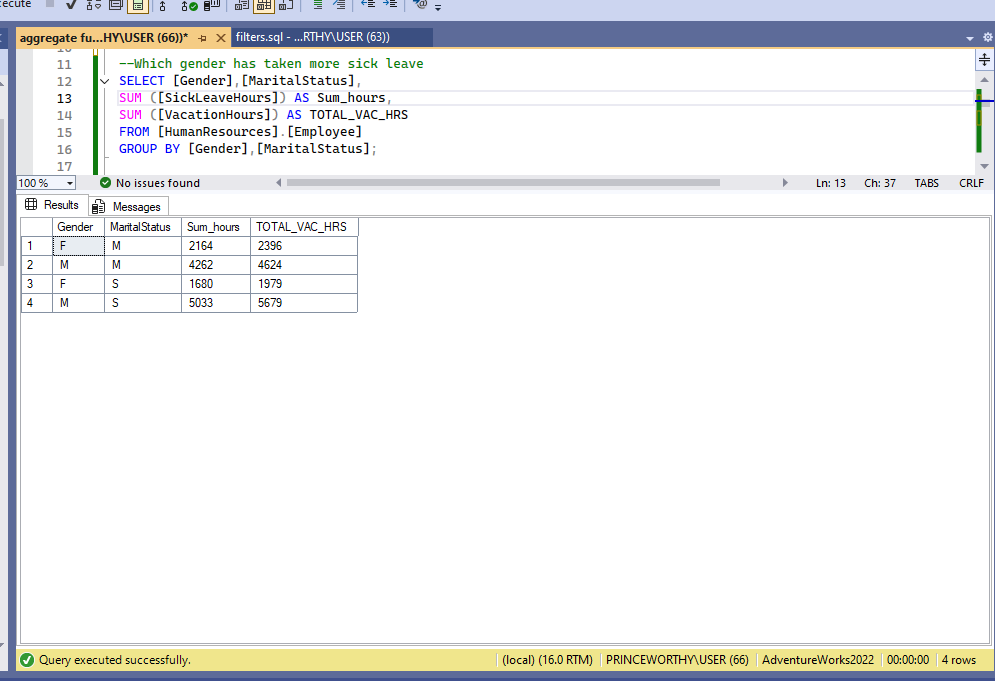Click the CRLF line ending indicator
995x681 pixels.
(x=972, y=183)
